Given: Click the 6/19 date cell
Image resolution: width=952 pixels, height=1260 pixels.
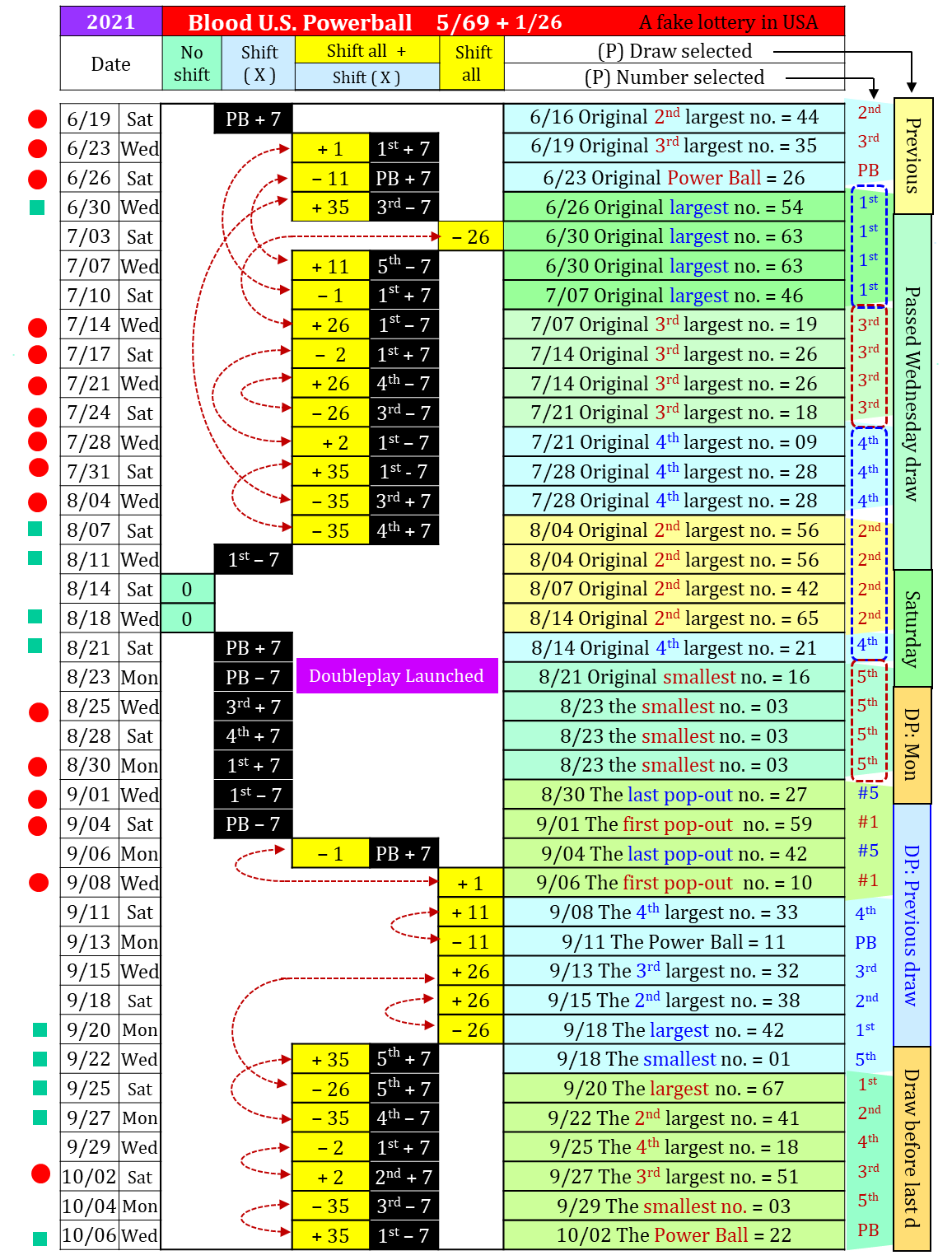Looking at the screenshot, I should pyautogui.click(x=89, y=119).
